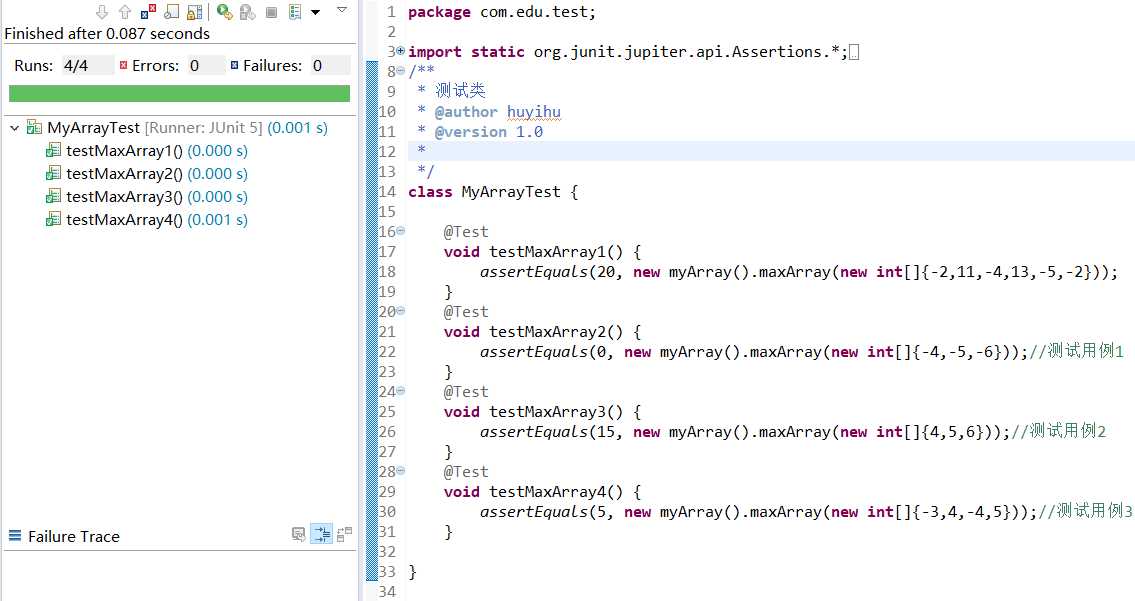Select testMaxArray3() result row
The image size is (1135, 601).
157,196
